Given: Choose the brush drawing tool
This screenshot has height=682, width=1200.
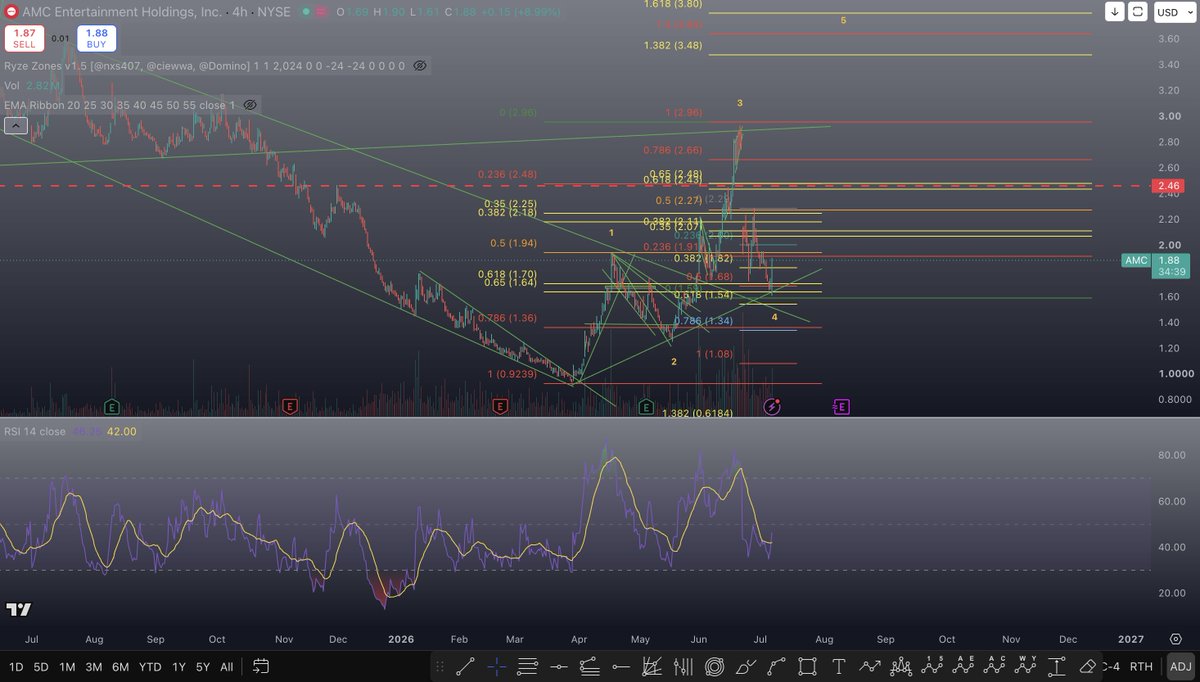Looking at the screenshot, I should (x=745, y=666).
